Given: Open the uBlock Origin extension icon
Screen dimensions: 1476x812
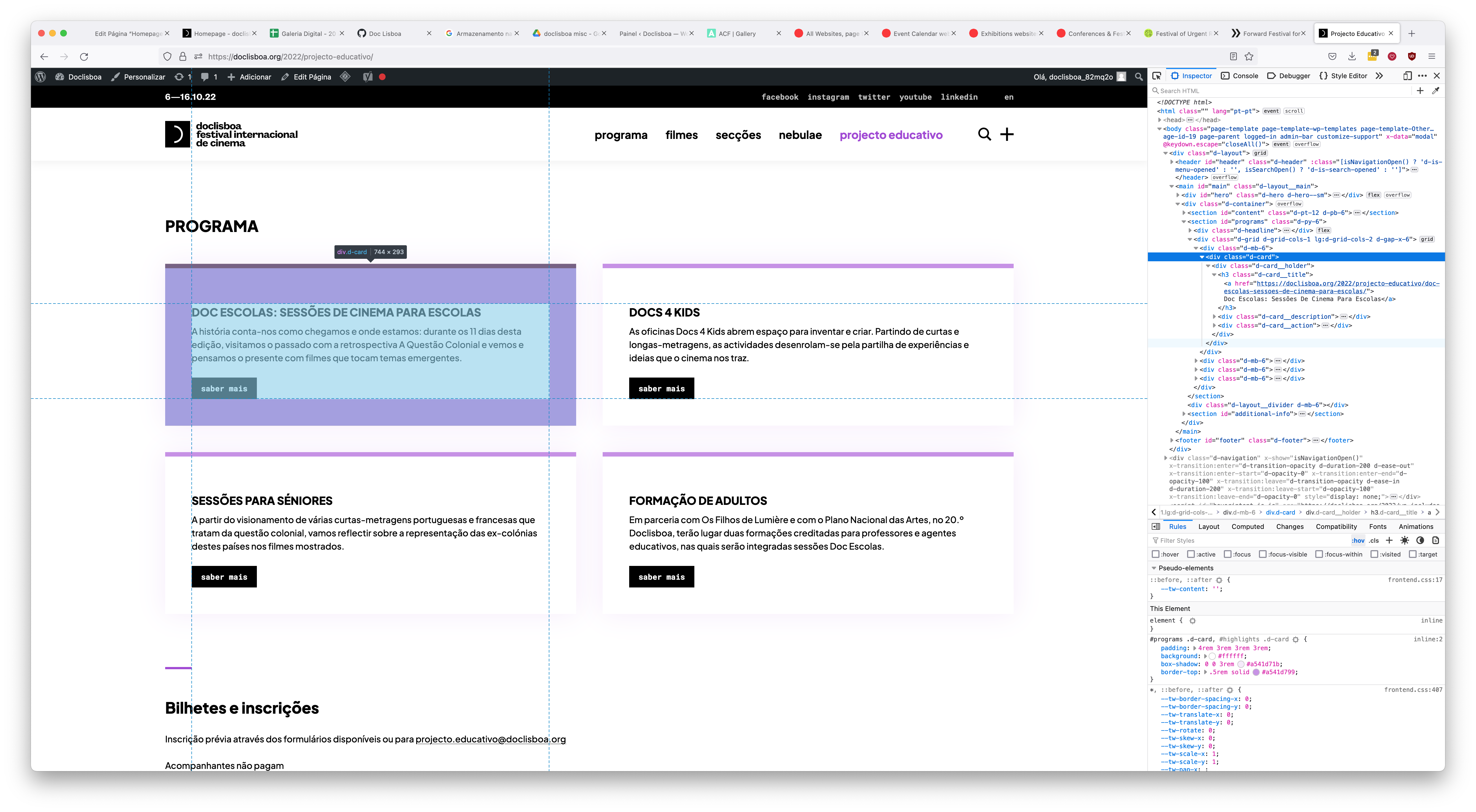Looking at the screenshot, I should (1412, 56).
